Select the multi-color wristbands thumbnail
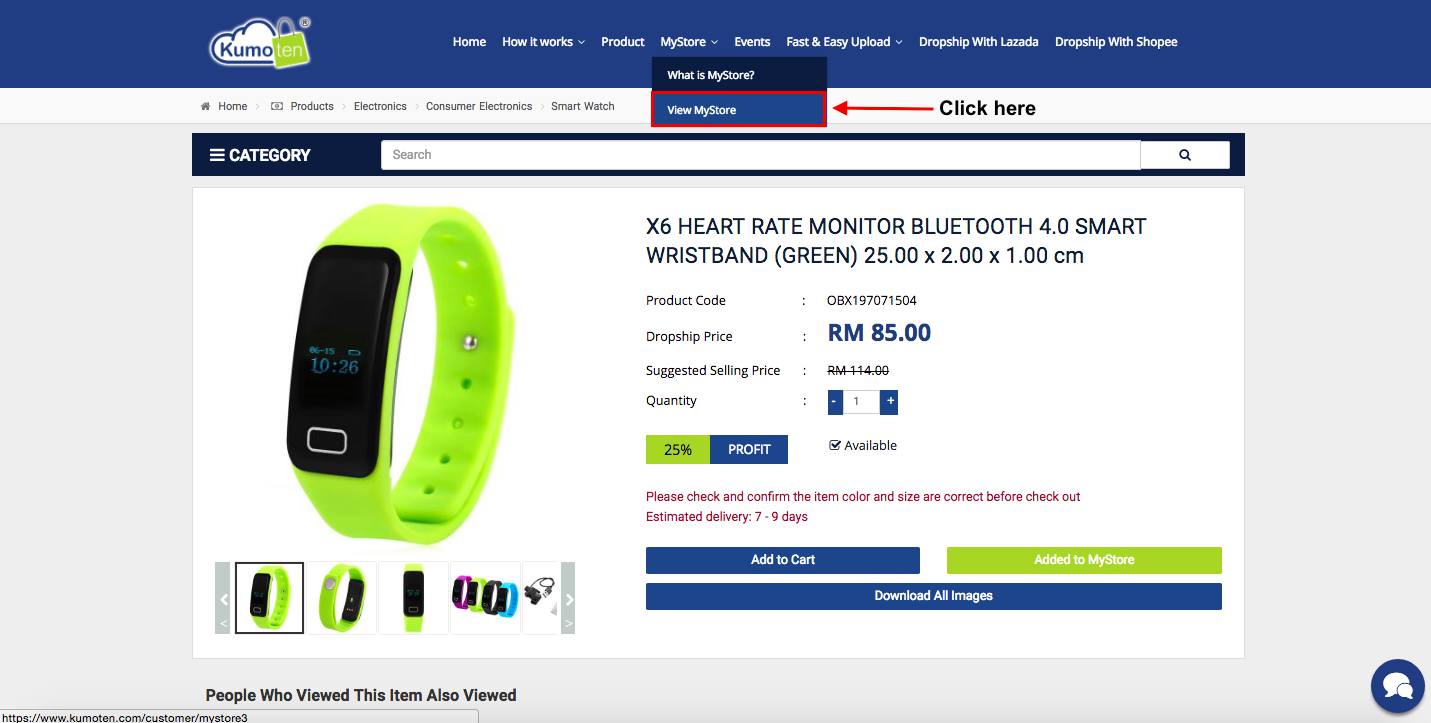Image resolution: width=1431 pixels, height=723 pixels. [x=485, y=598]
